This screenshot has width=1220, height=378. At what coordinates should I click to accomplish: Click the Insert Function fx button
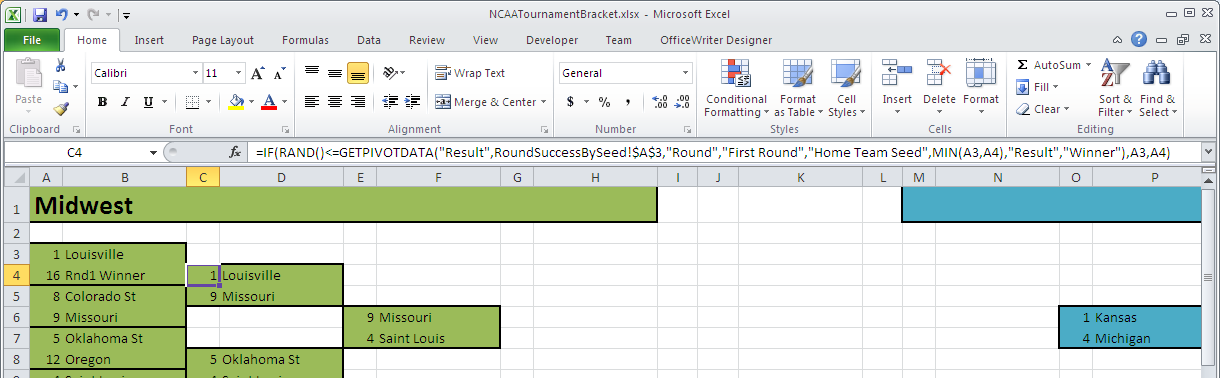click(x=235, y=152)
